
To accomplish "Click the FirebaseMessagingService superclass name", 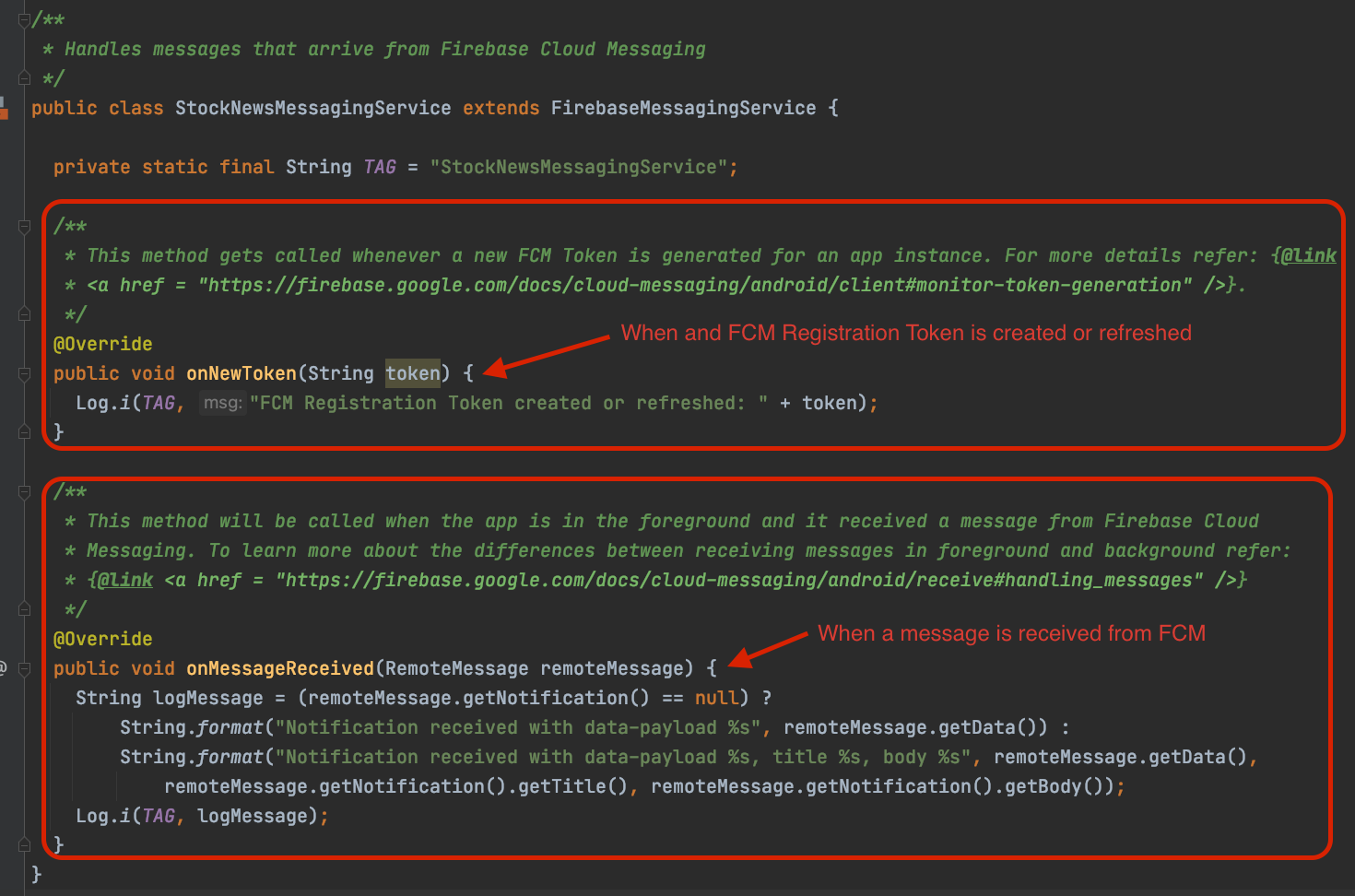I will [683, 108].
